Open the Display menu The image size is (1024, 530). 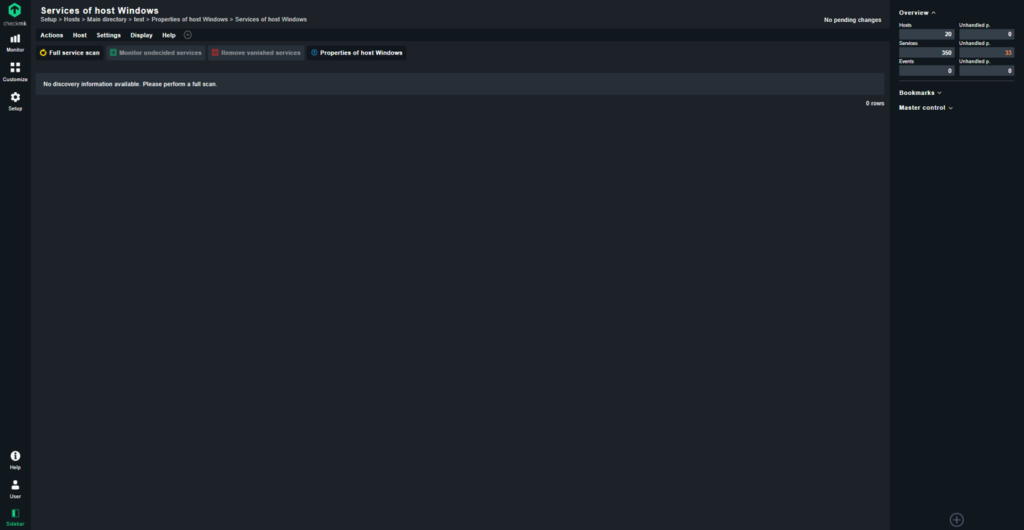tap(141, 35)
